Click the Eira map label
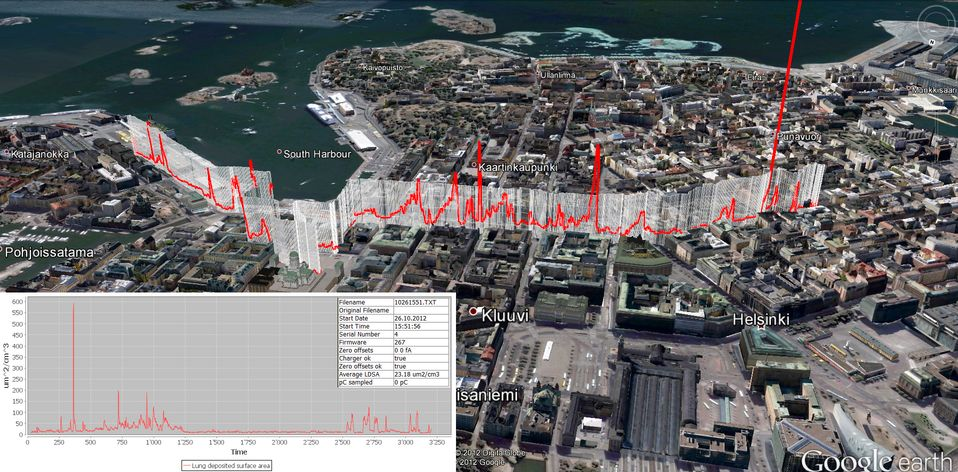 [755, 77]
